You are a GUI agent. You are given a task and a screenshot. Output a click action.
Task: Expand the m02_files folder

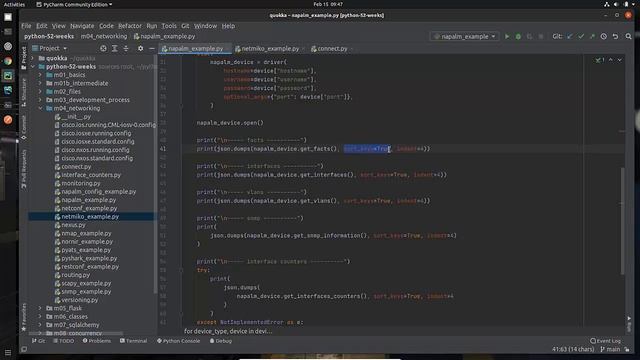point(40,91)
